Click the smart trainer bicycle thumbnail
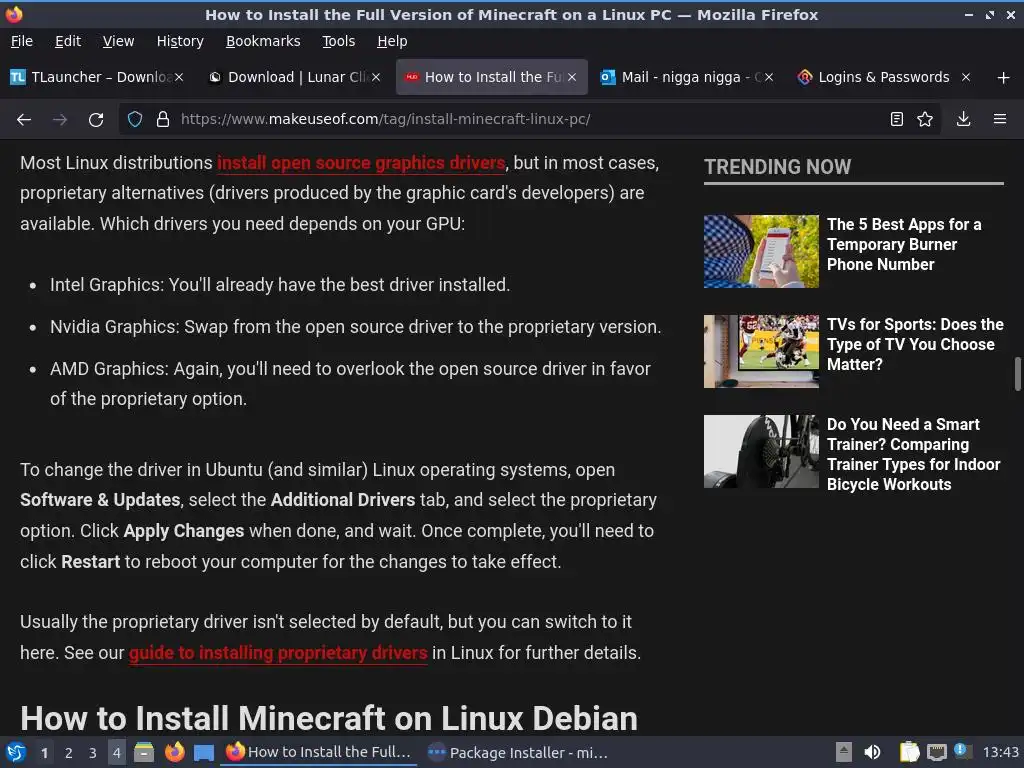Image resolution: width=1024 pixels, height=768 pixels. [761, 451]
